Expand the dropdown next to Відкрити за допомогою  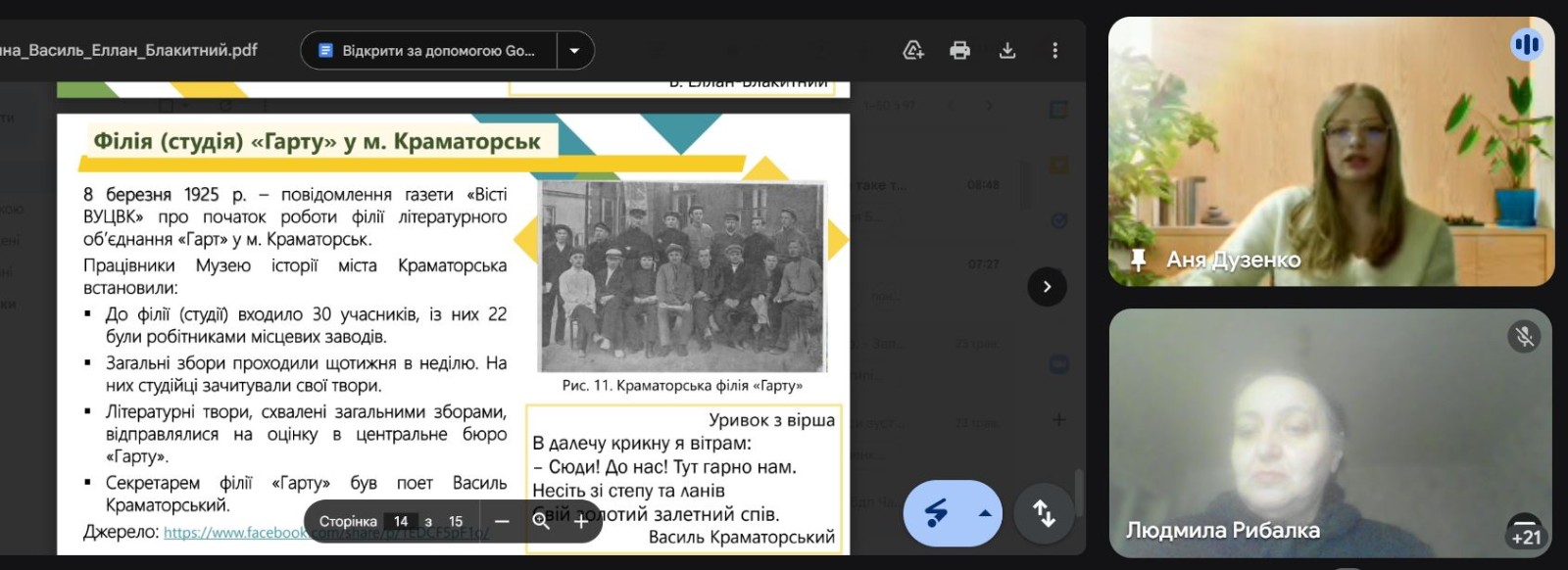click(574, 51)
